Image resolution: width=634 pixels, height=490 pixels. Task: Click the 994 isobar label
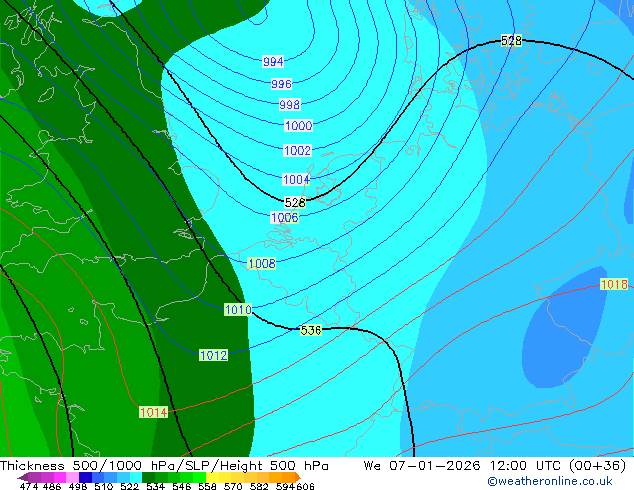[x=273, y=61]
